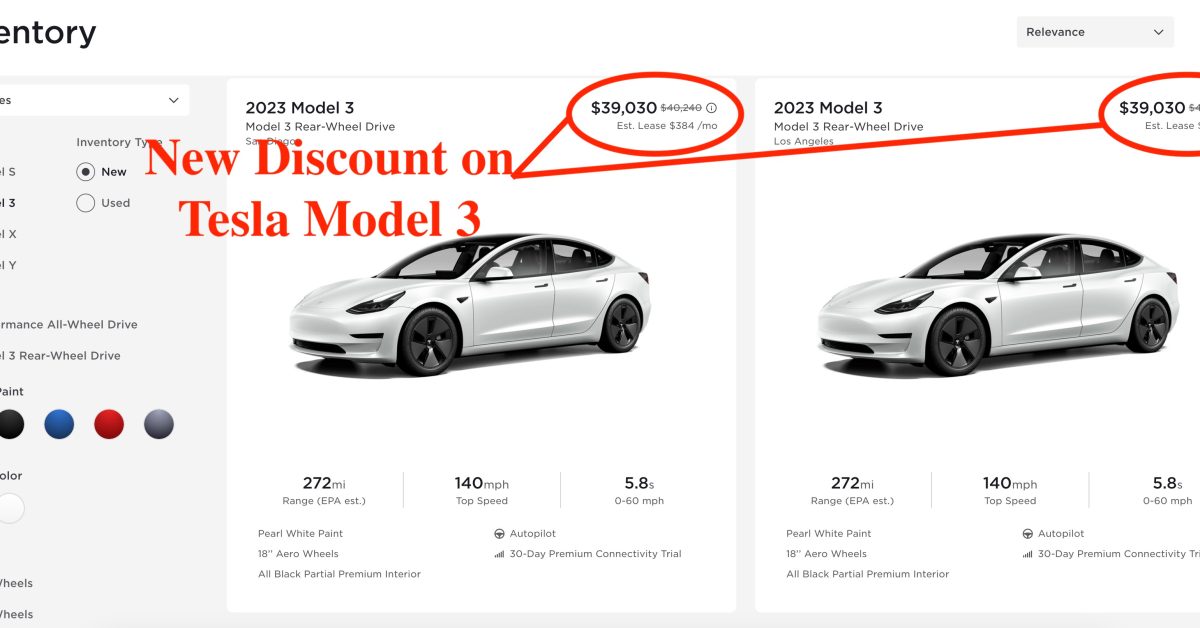Select the New inventory type radio button

point(86,171)
